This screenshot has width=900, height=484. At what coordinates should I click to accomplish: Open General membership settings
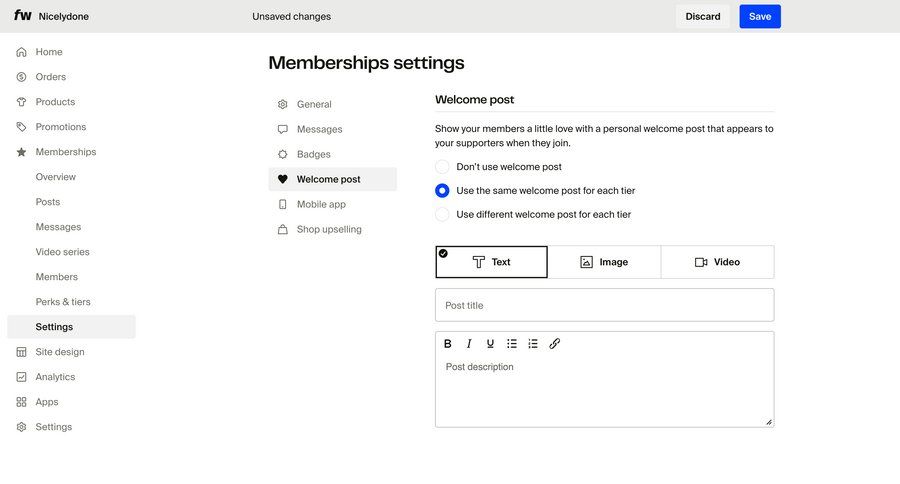click(333, 104)
